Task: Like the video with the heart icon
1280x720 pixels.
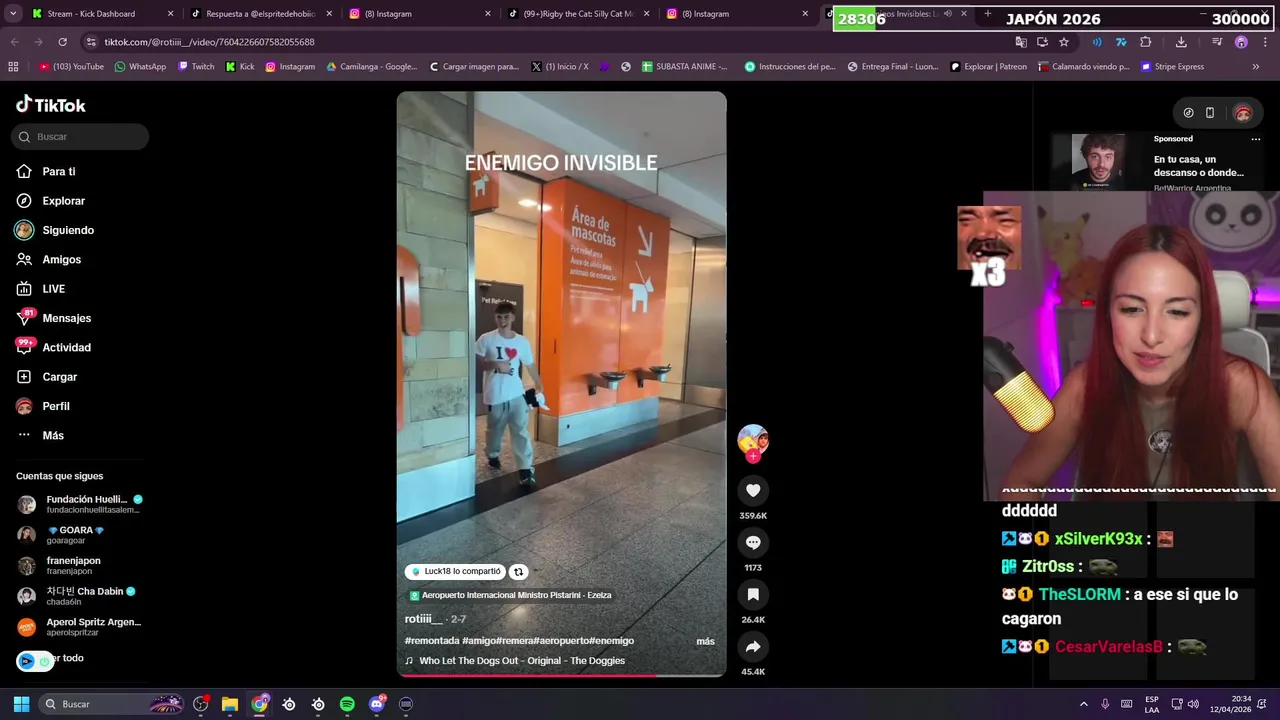Action: 753,490
